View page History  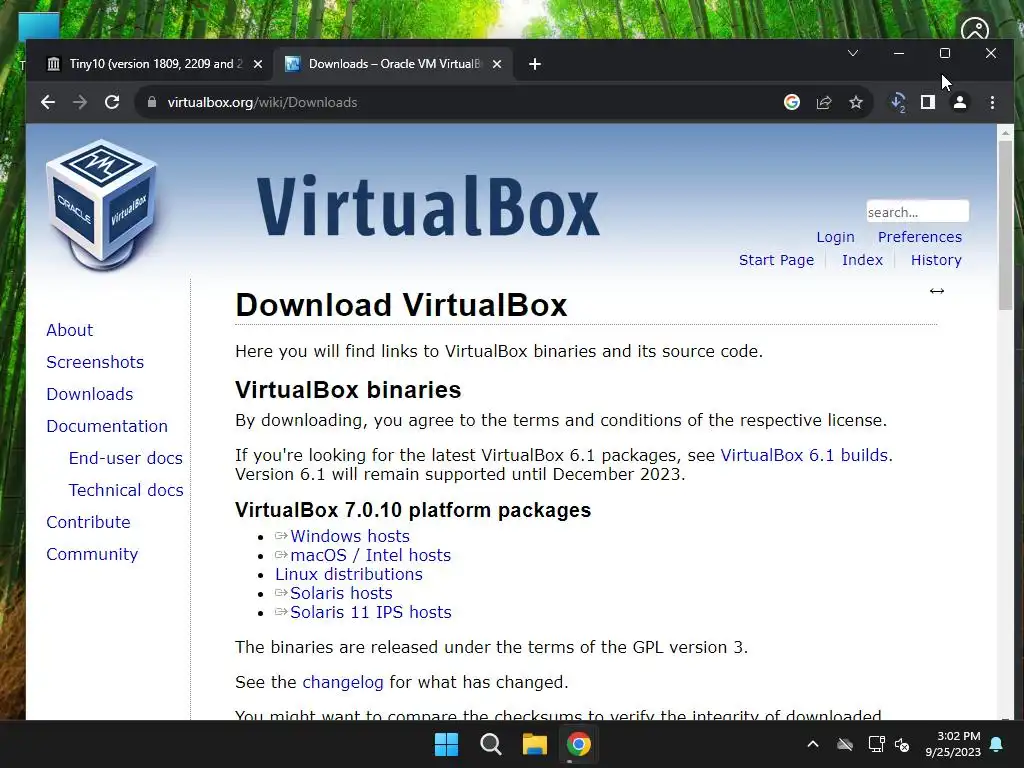(936, 260)
